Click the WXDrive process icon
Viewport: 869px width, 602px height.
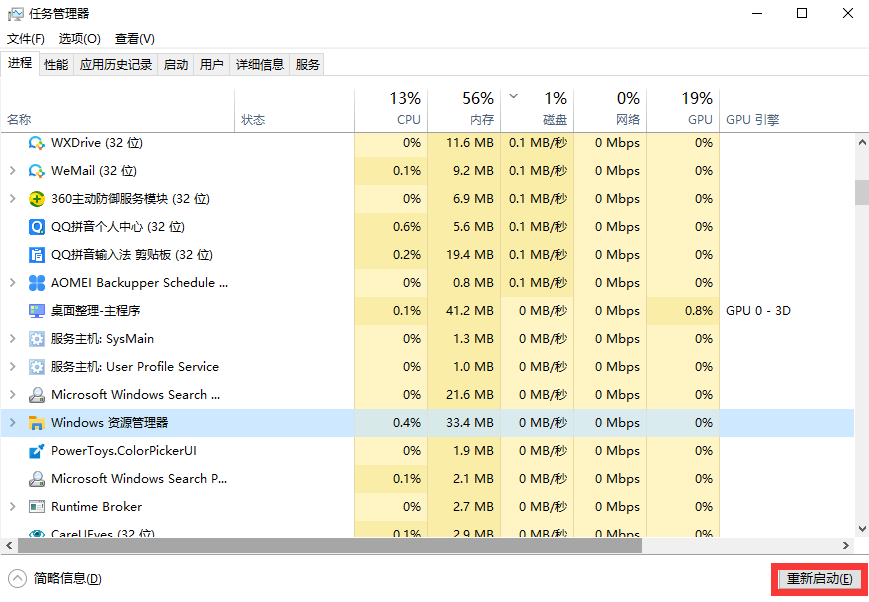pyautogui.click(x=37, y=143)
